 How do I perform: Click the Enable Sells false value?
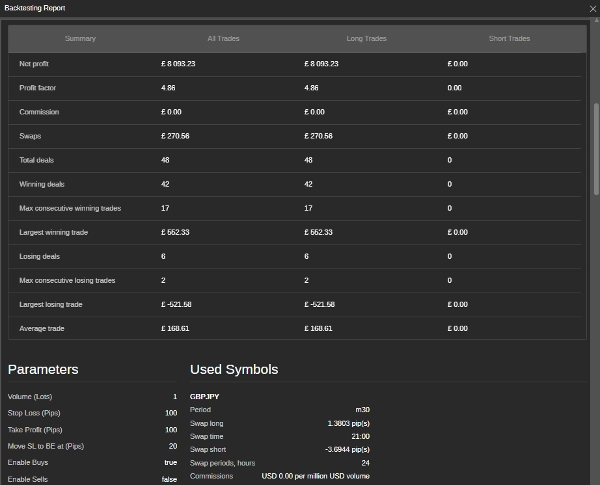(x=169, y=479)
